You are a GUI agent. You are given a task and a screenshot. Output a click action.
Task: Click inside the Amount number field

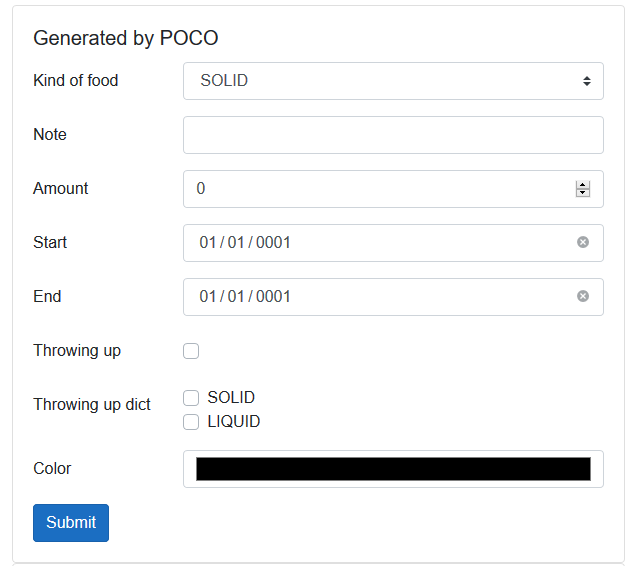coord(380,189)
